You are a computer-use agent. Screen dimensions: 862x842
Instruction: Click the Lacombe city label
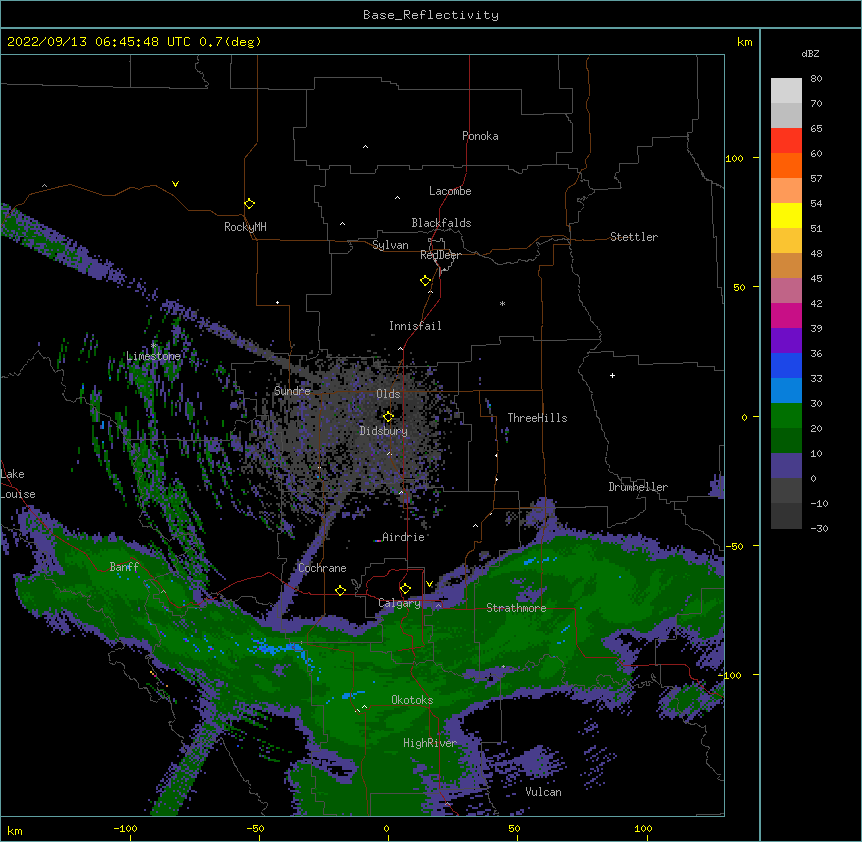tap(450, 191)
